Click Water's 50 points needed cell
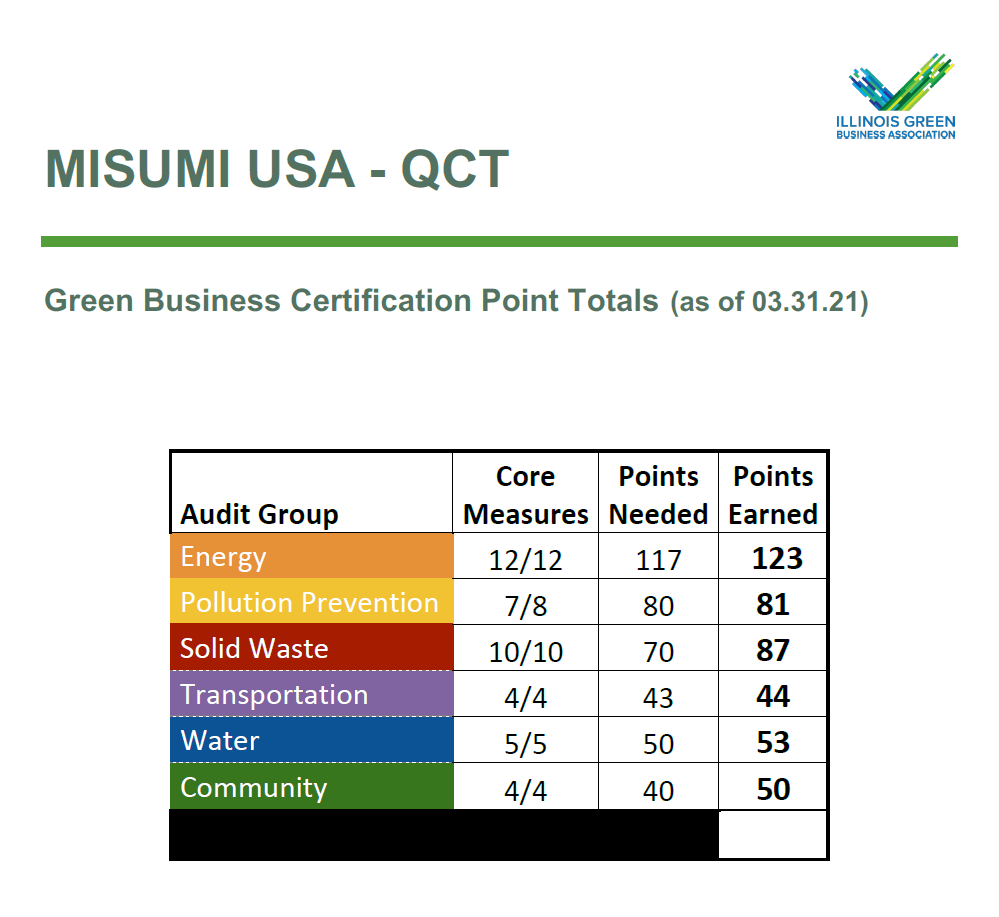This screenshot has width=999, height=917. coord(658,740)
